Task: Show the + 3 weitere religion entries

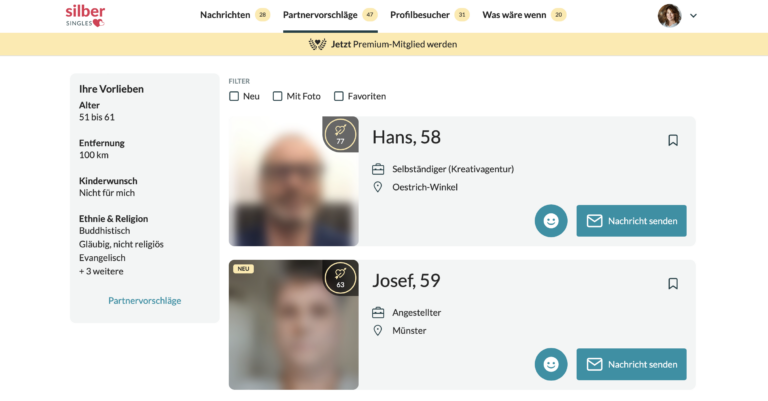Action: (101, 271)
